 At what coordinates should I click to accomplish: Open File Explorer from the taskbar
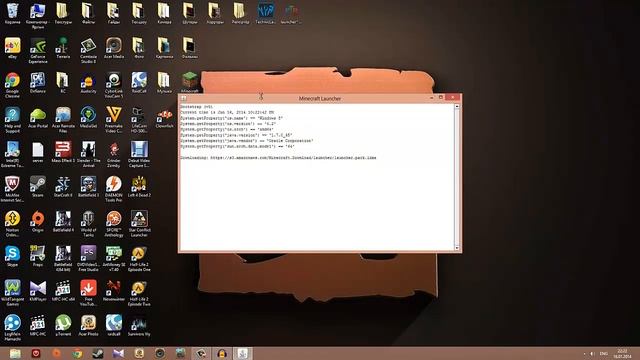(15, 353)
